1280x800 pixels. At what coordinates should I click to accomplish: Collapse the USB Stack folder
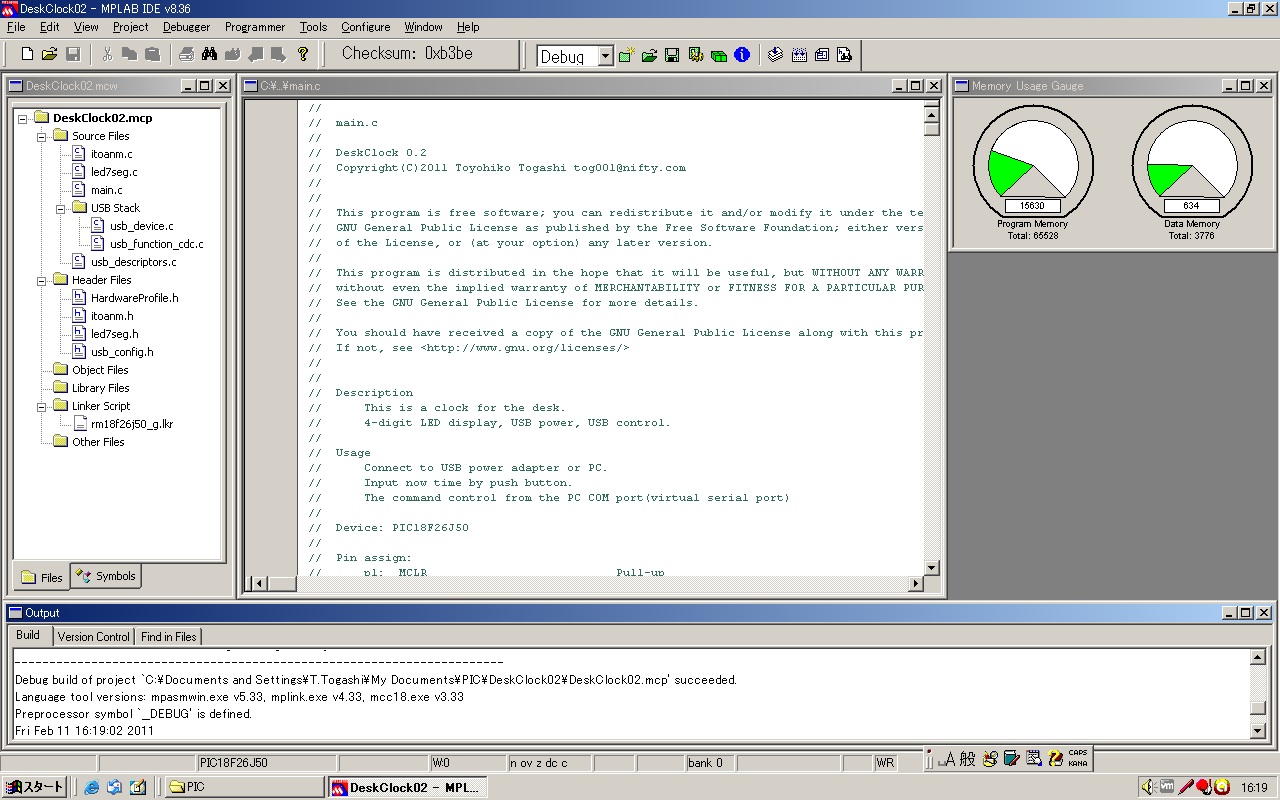click(61, 208)
